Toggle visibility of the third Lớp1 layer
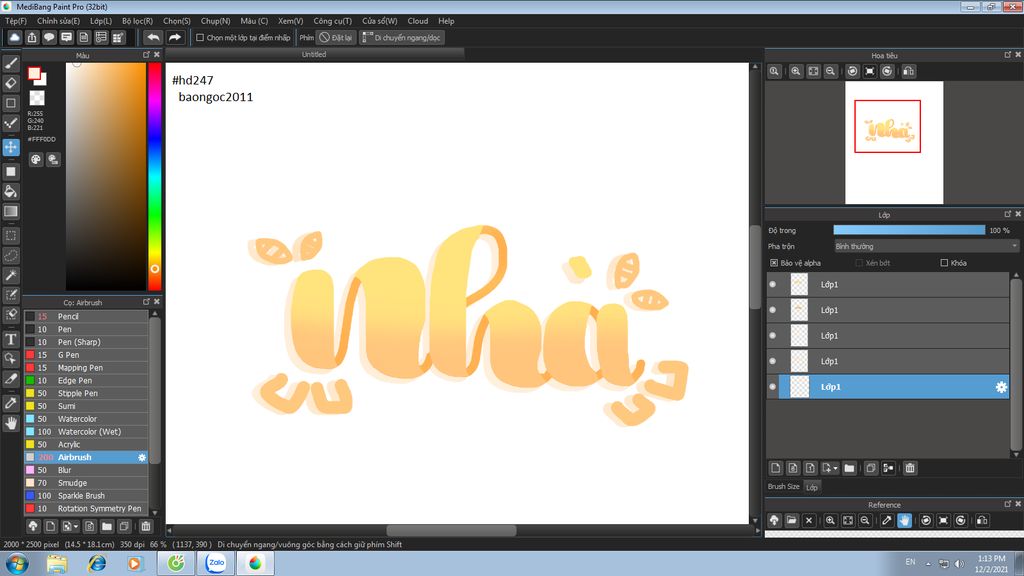Screen dimensions: 1024x576 point(773,336)
